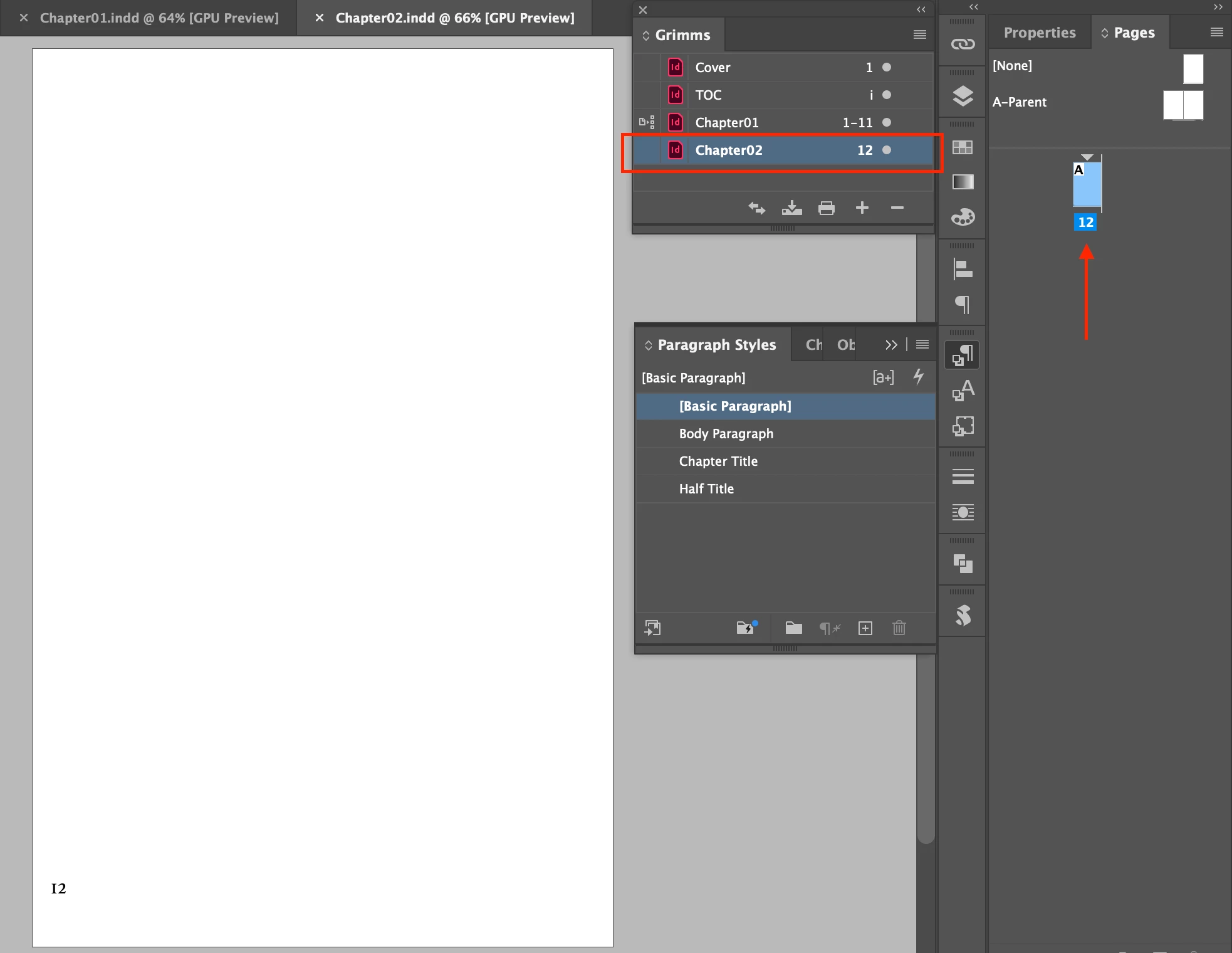Toggle style source box next to TOC
This screenshot has width=1232, height=953.
(x=647, y=95)
